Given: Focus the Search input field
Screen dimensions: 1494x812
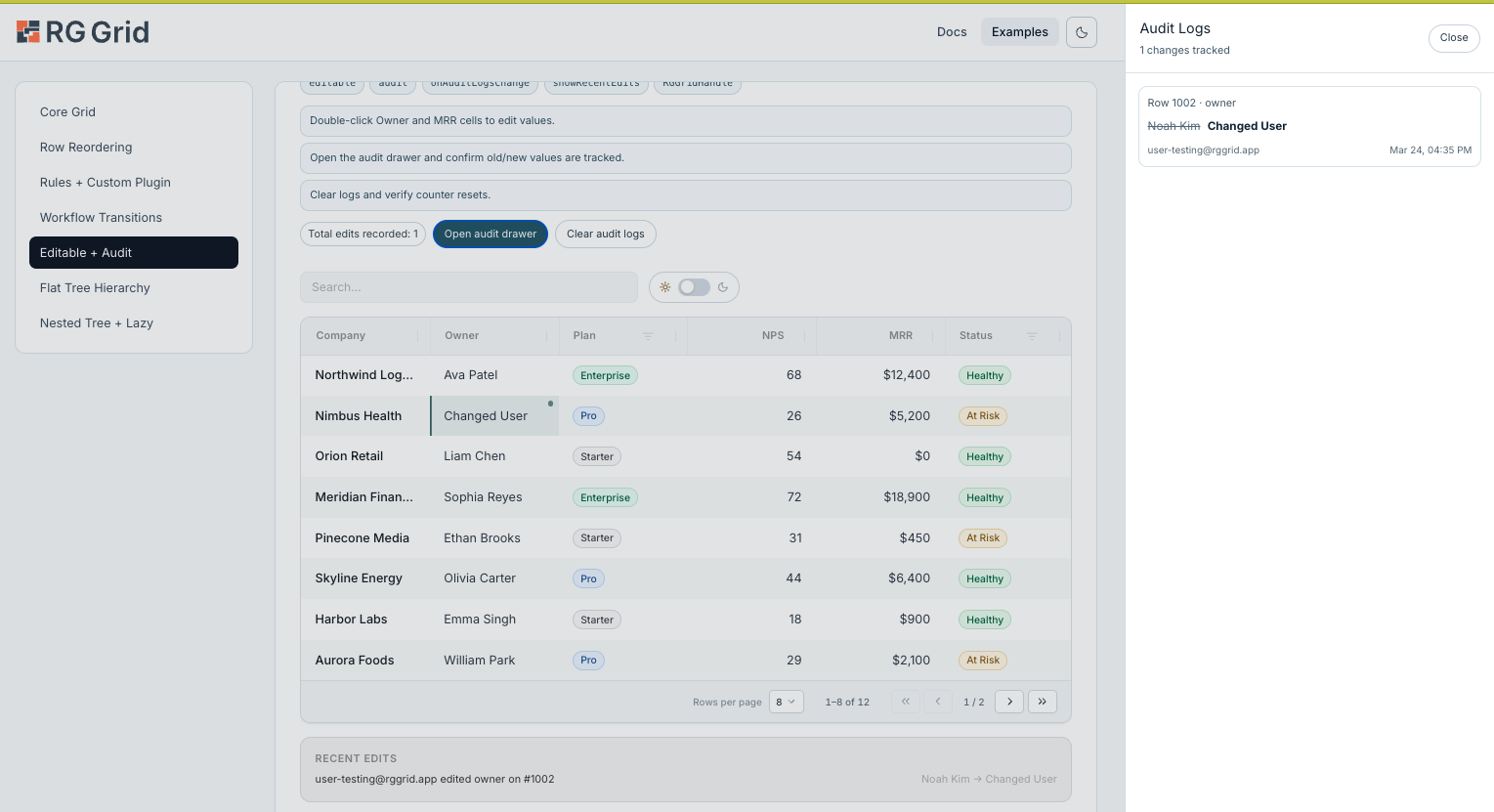Looking at the screenshot, I should [469, 287].
